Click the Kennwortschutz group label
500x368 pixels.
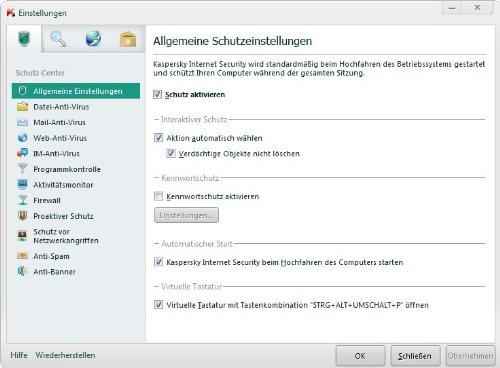pos(190,178)
